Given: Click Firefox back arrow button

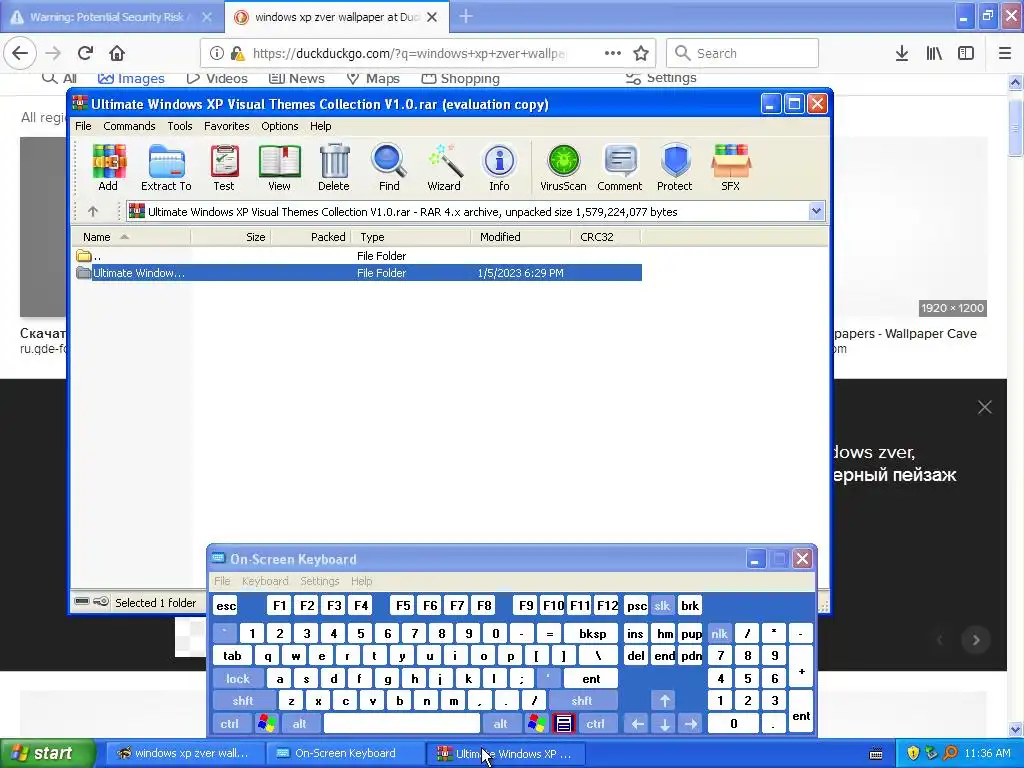Looking at the screenshot, I should tap(20, 53).
